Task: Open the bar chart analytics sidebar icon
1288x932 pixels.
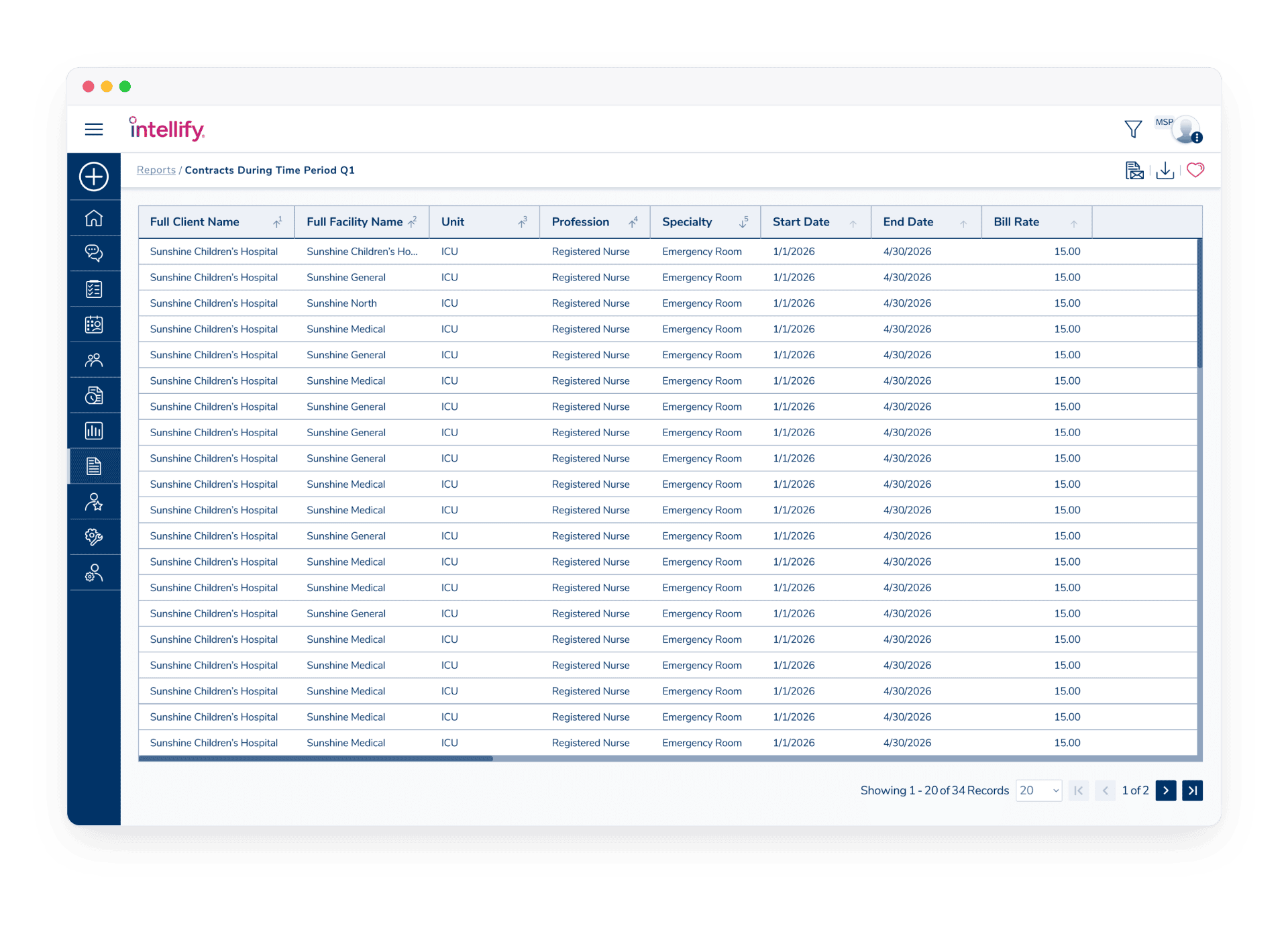Action: pyautogui.click(x=94, y=430)
